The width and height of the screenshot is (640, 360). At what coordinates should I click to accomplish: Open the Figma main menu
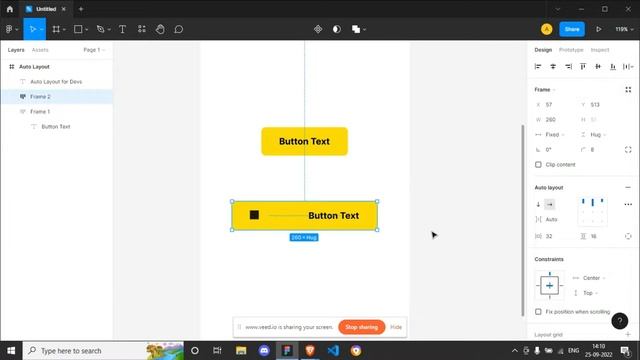[9, 29]
